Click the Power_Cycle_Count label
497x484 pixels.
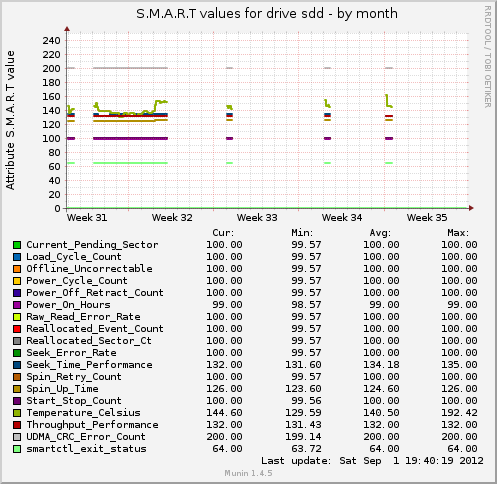pyautogui.click(x=77, y=281)
